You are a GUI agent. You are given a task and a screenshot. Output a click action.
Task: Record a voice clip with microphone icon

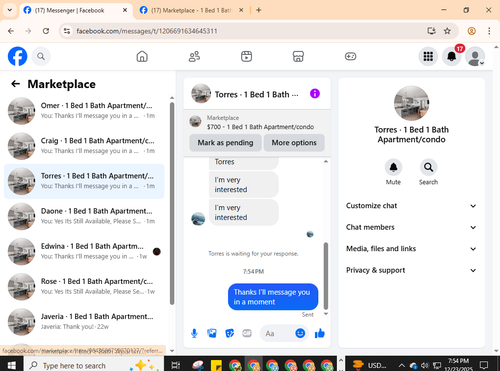(x=194, y=333)
